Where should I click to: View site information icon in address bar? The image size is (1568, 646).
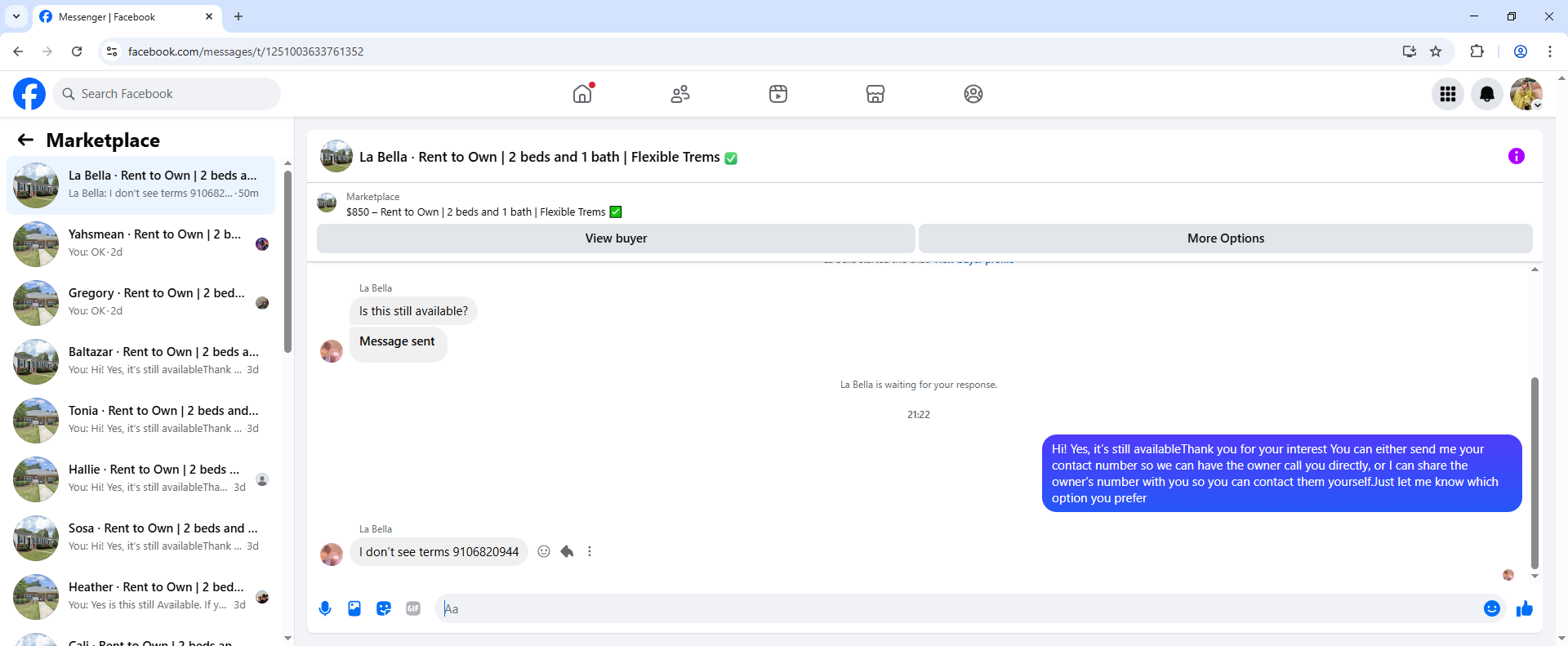tap(112, 51)
